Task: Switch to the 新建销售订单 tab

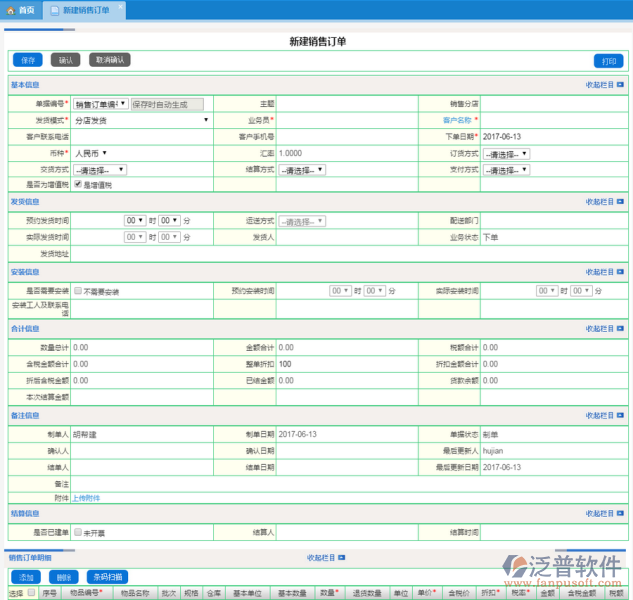Action: click(84, 10)
